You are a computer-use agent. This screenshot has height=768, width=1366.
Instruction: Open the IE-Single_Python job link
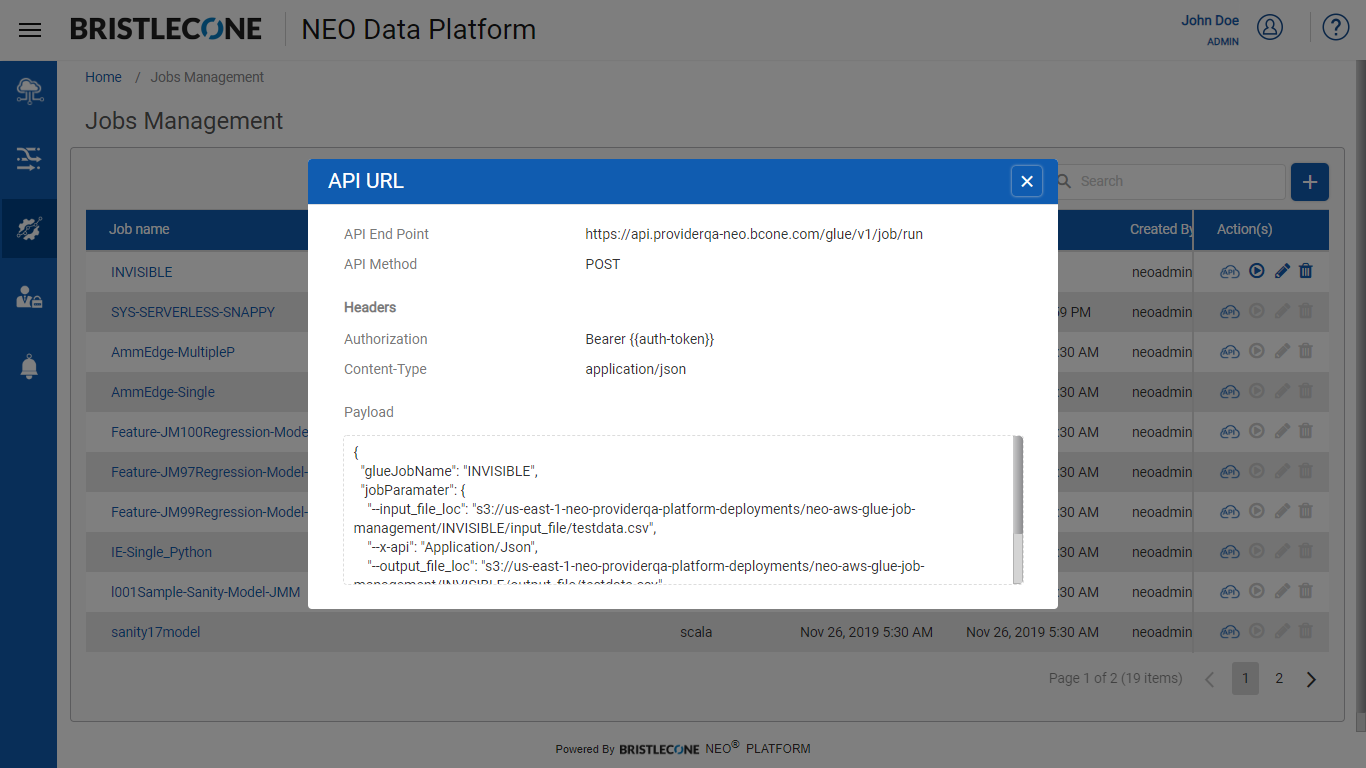pos(161,552)
